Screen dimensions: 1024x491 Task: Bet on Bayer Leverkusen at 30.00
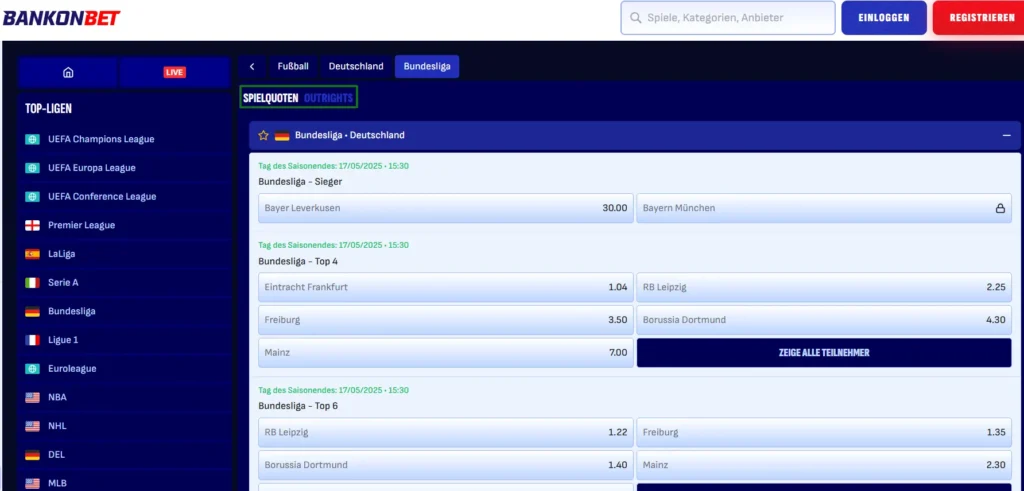tap(446, 208)
